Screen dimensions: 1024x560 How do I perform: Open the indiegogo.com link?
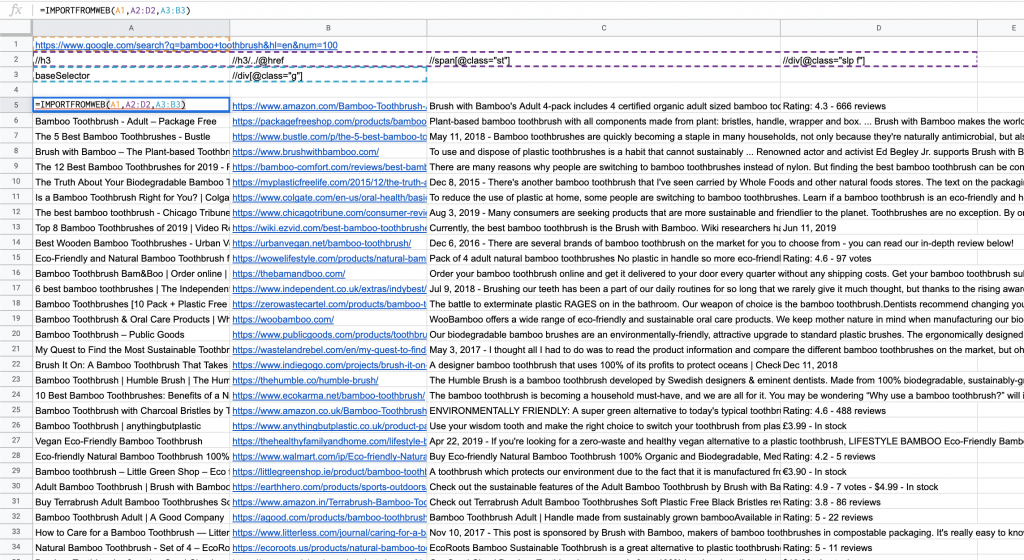point(329,366)
